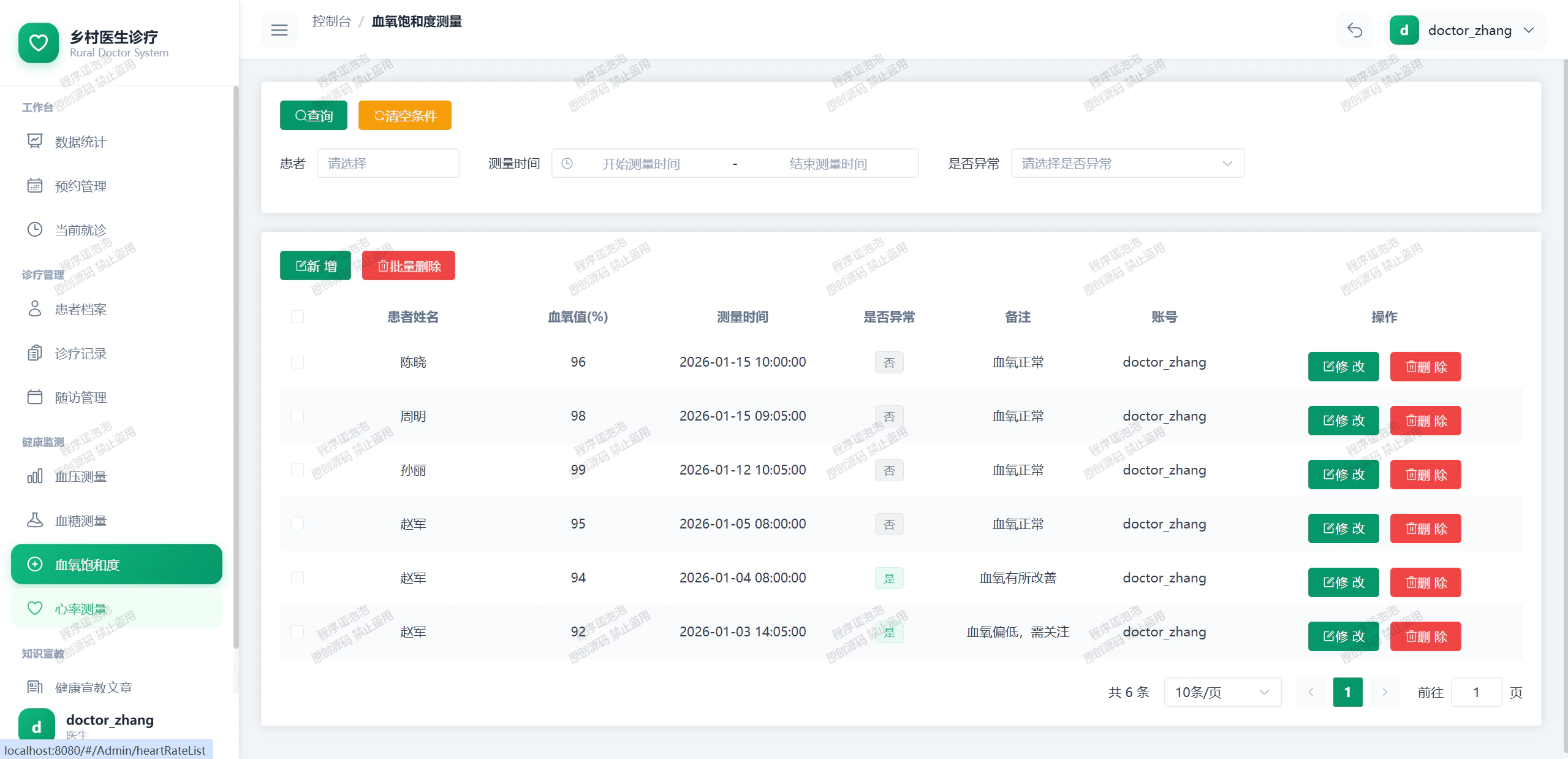
Task: Click the doctor_zhang avatar at sidebar bottom
Action: pyautogui.click(x=37, y=726)
